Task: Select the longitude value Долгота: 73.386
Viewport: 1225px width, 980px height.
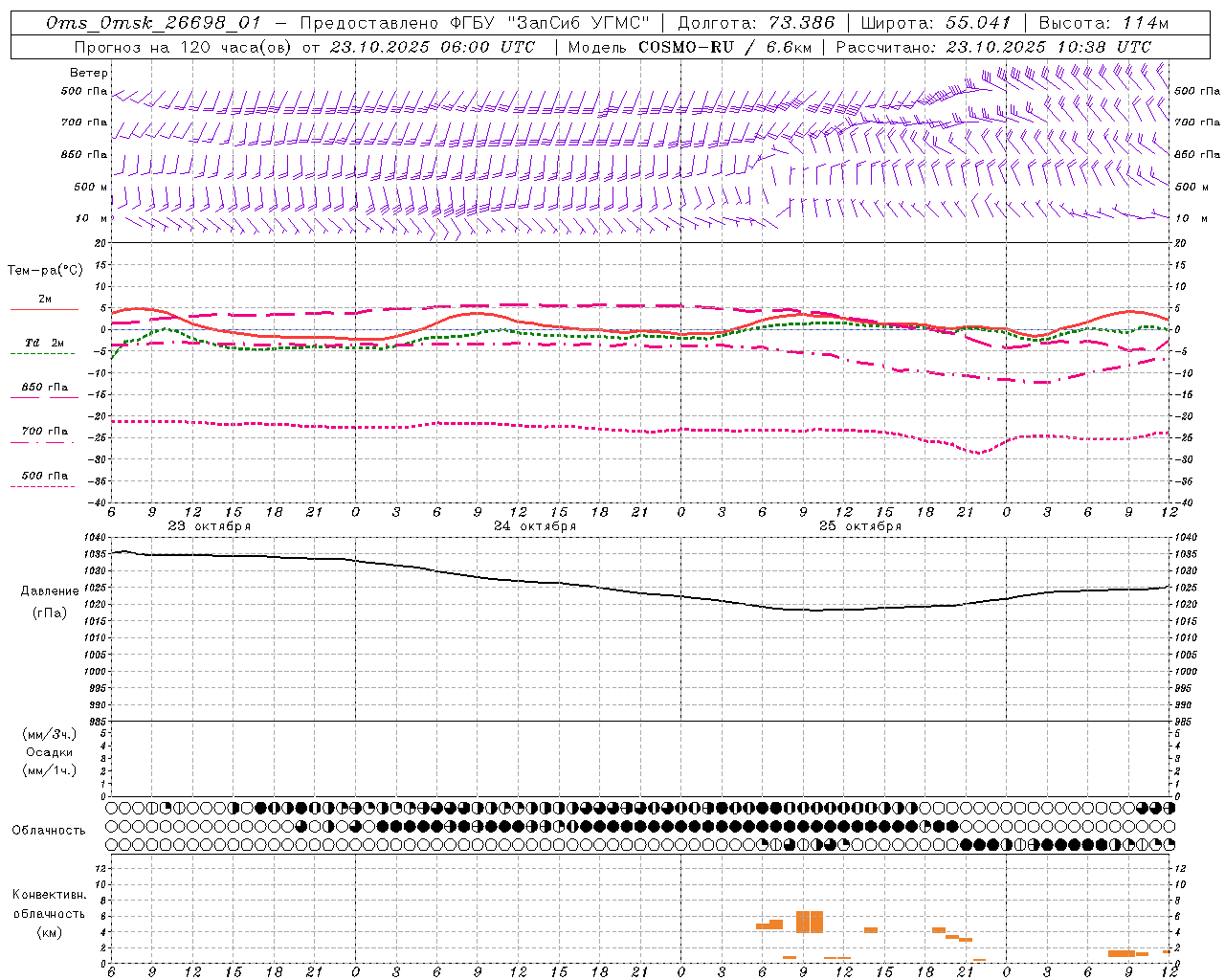Action: [x=756, y=23]
